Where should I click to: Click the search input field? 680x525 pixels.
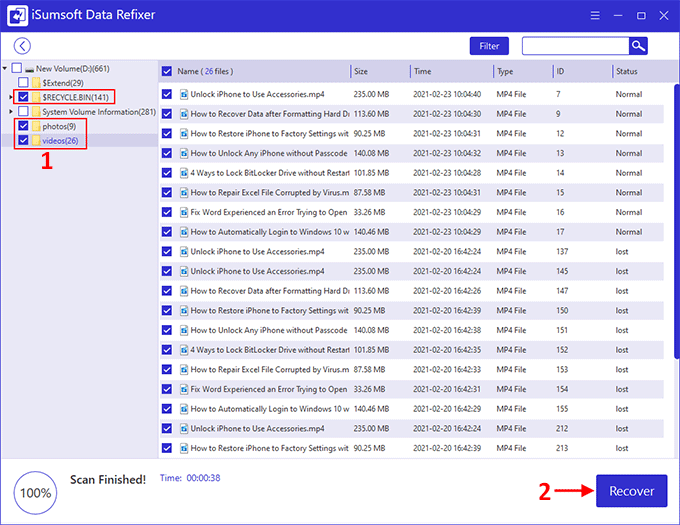coord(575,46)
